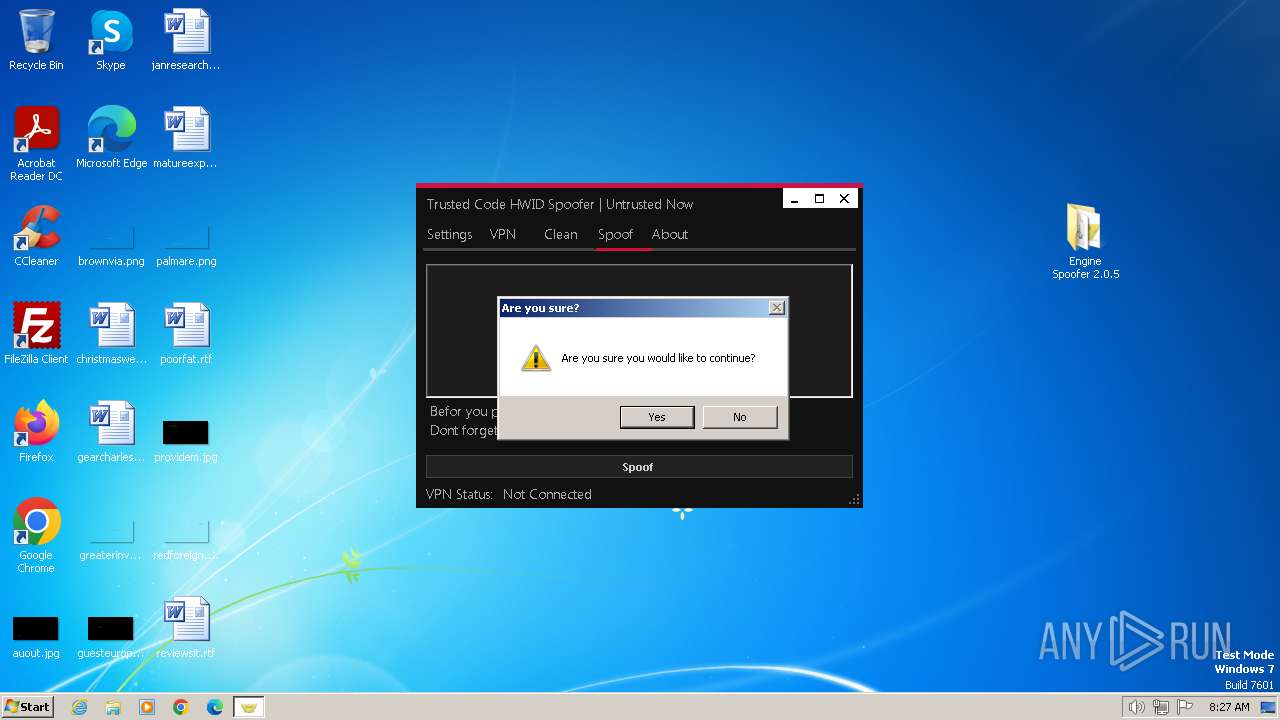
Task: Open the matureexp Word document
Action: click(x=186, y=139)
